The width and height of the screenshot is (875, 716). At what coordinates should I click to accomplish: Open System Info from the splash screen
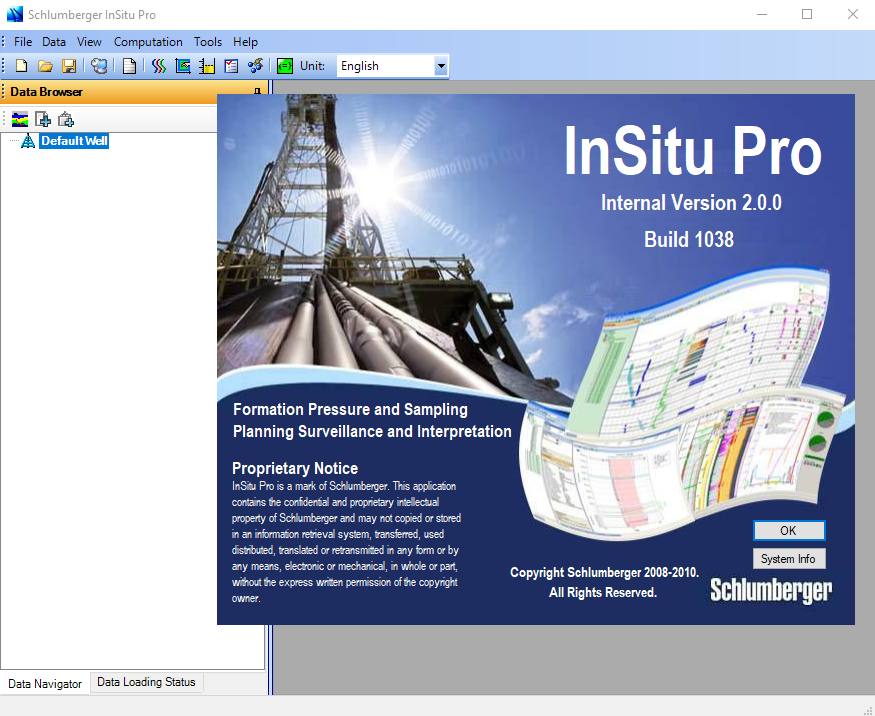pos(789,558)
